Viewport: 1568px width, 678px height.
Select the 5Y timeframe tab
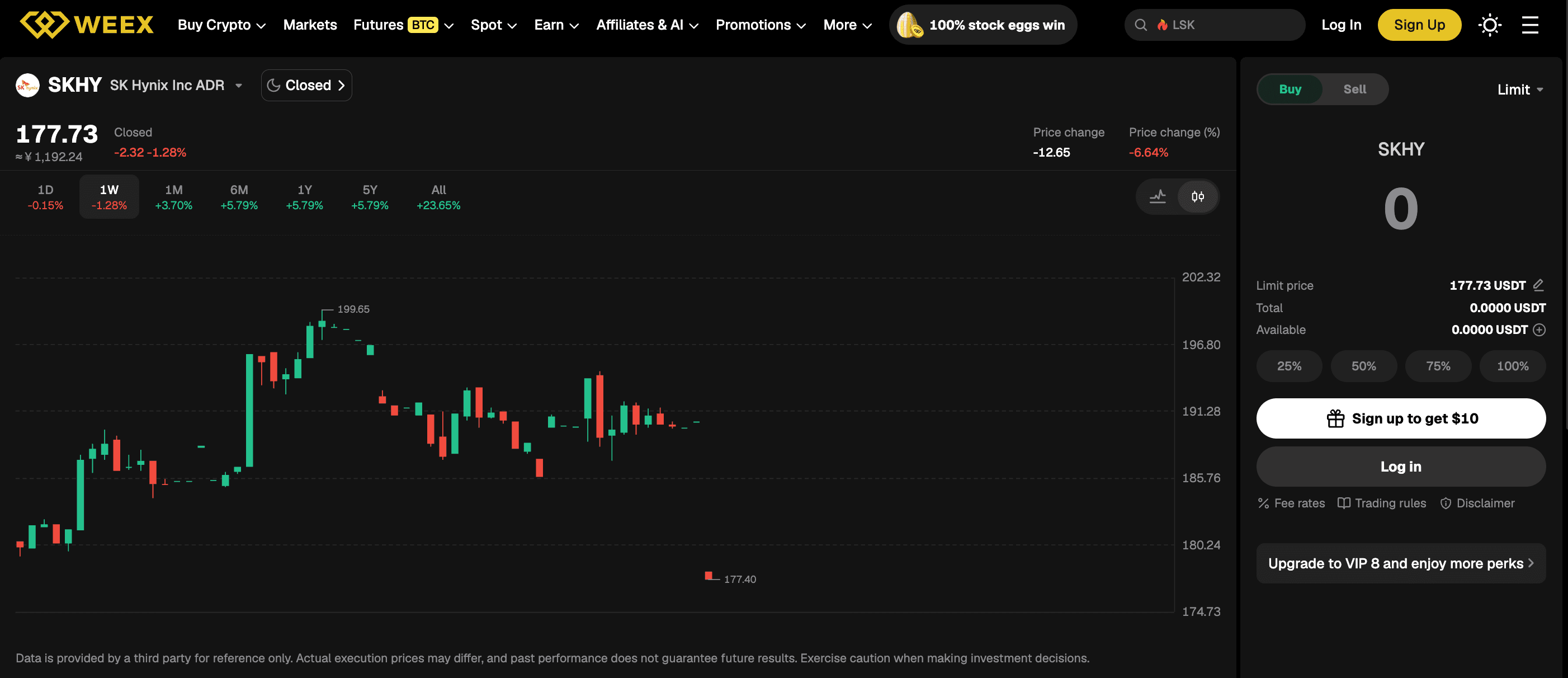(370, 197)
